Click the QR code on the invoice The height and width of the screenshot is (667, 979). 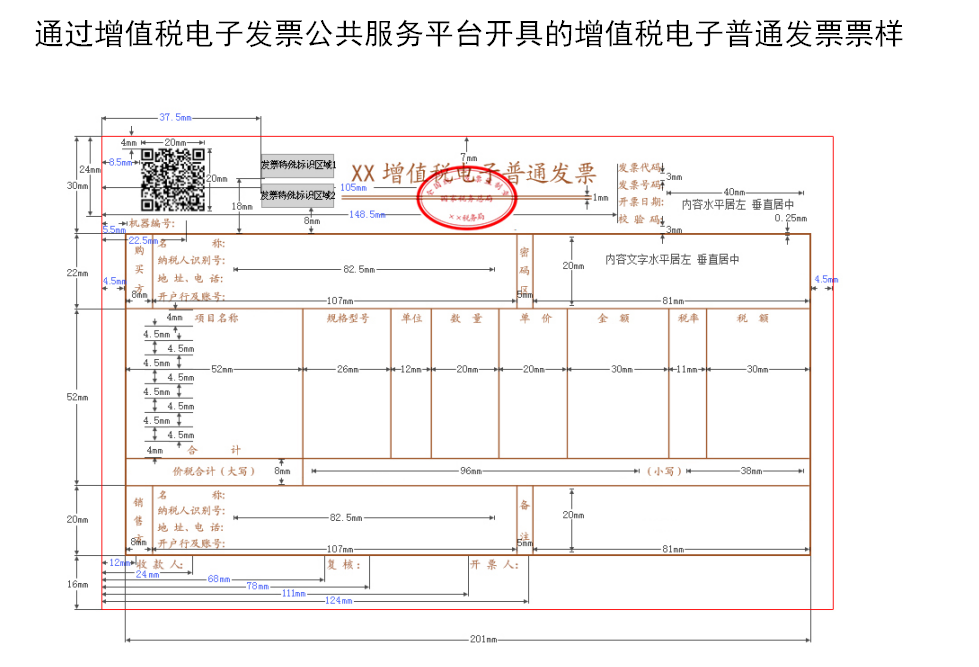coord(172,180)
